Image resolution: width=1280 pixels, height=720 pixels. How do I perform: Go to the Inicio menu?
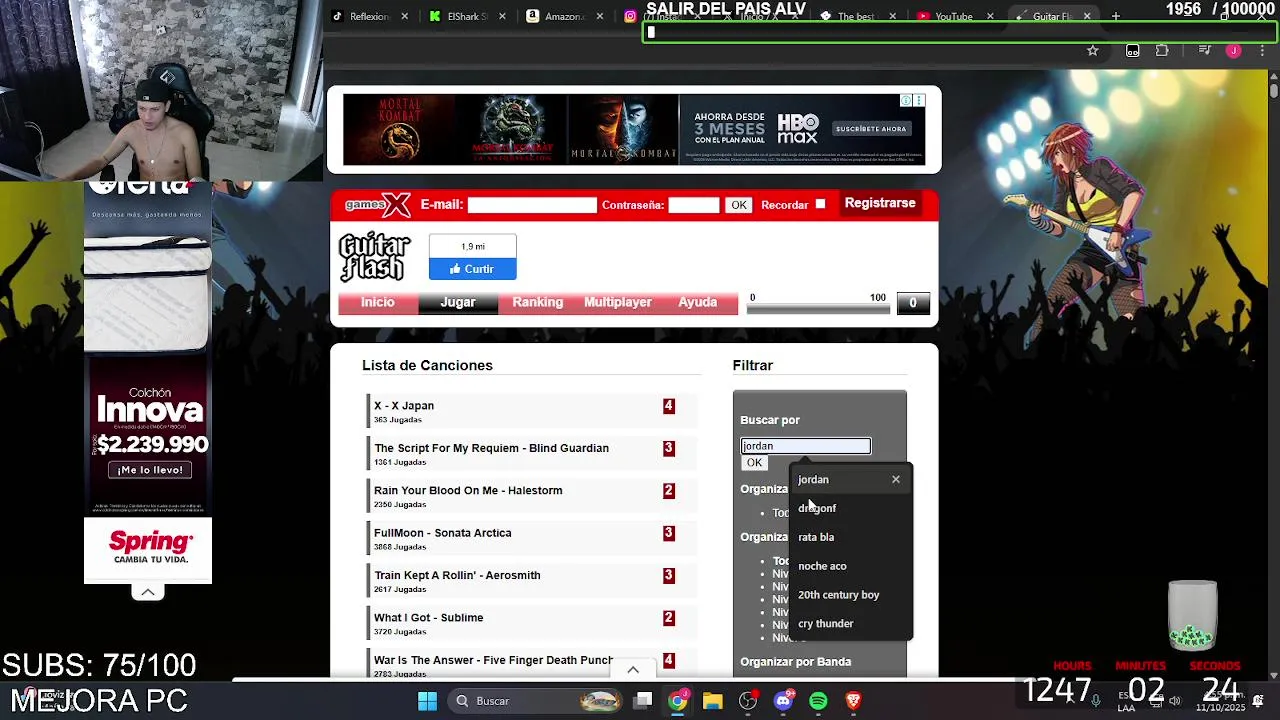click(x=378, y=302)
